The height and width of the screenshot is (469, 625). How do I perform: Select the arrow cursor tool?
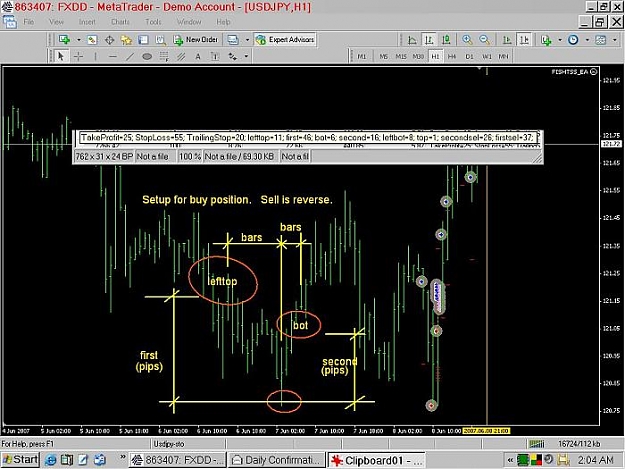coord(61,56)
